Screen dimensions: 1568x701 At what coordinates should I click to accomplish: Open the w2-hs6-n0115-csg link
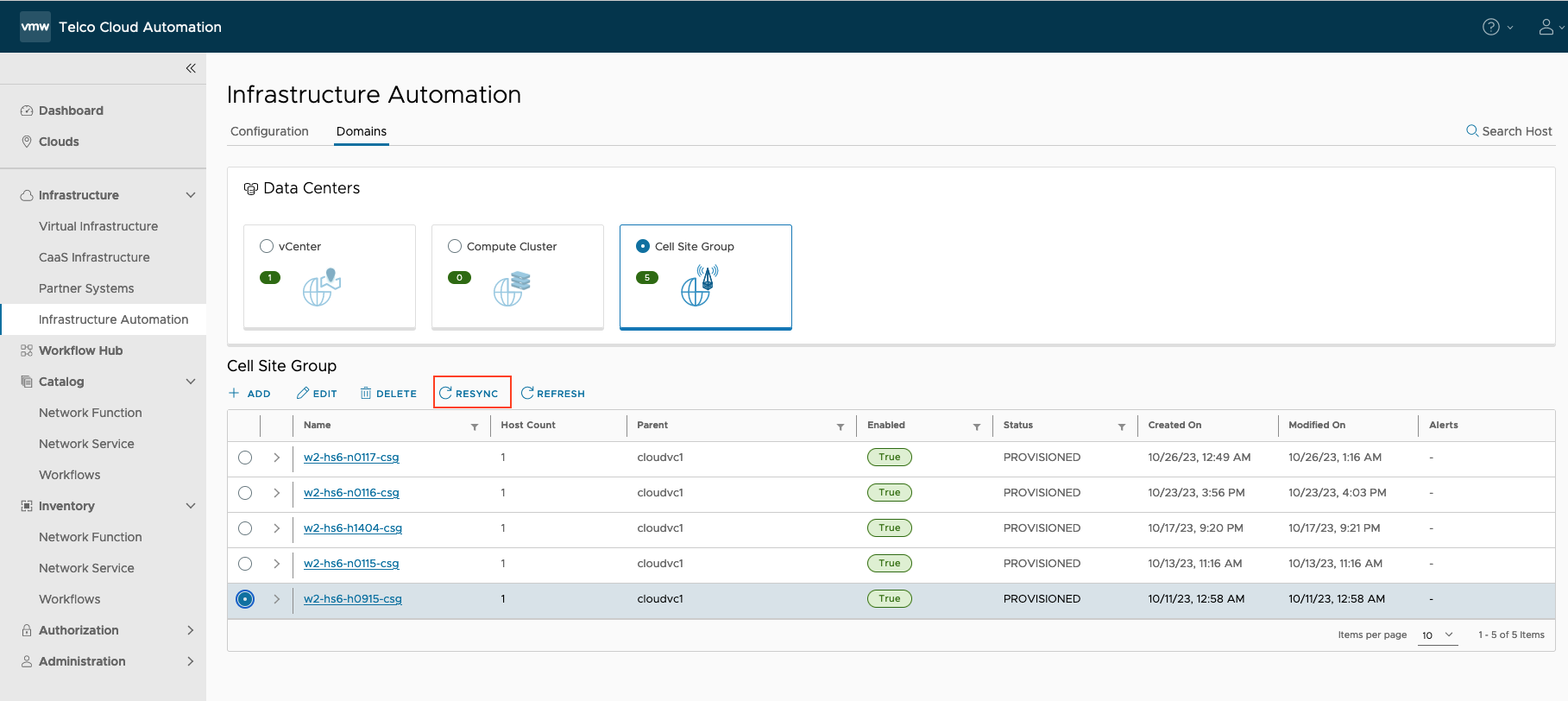(x=351, y=564)
